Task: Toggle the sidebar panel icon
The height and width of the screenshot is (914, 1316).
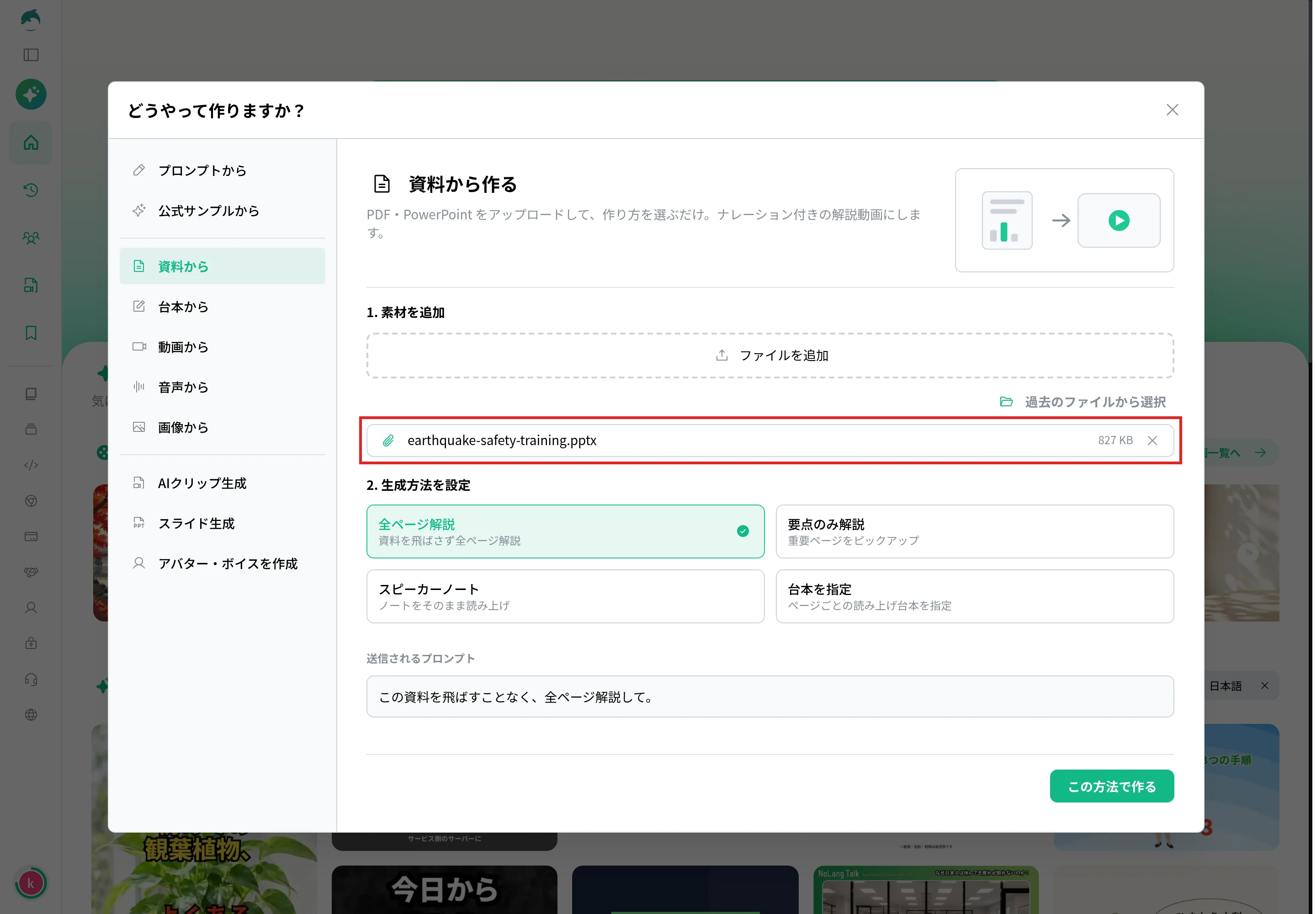Action: [x=31, y=55]
